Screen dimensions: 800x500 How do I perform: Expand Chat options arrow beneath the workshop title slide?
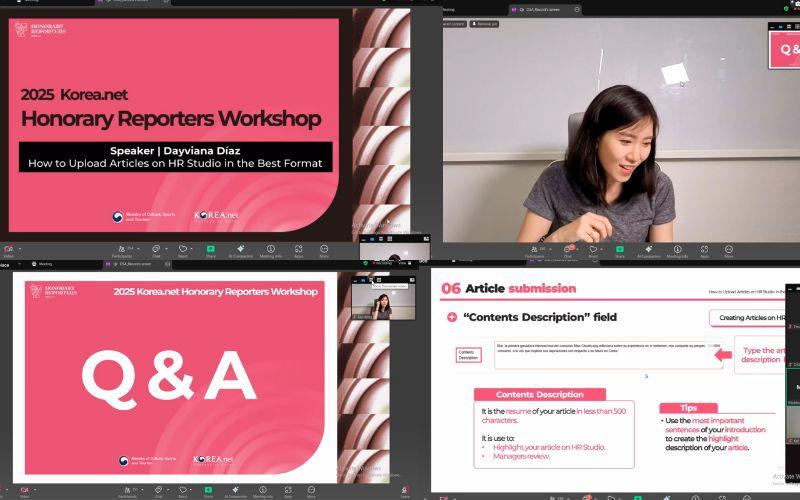164,249
